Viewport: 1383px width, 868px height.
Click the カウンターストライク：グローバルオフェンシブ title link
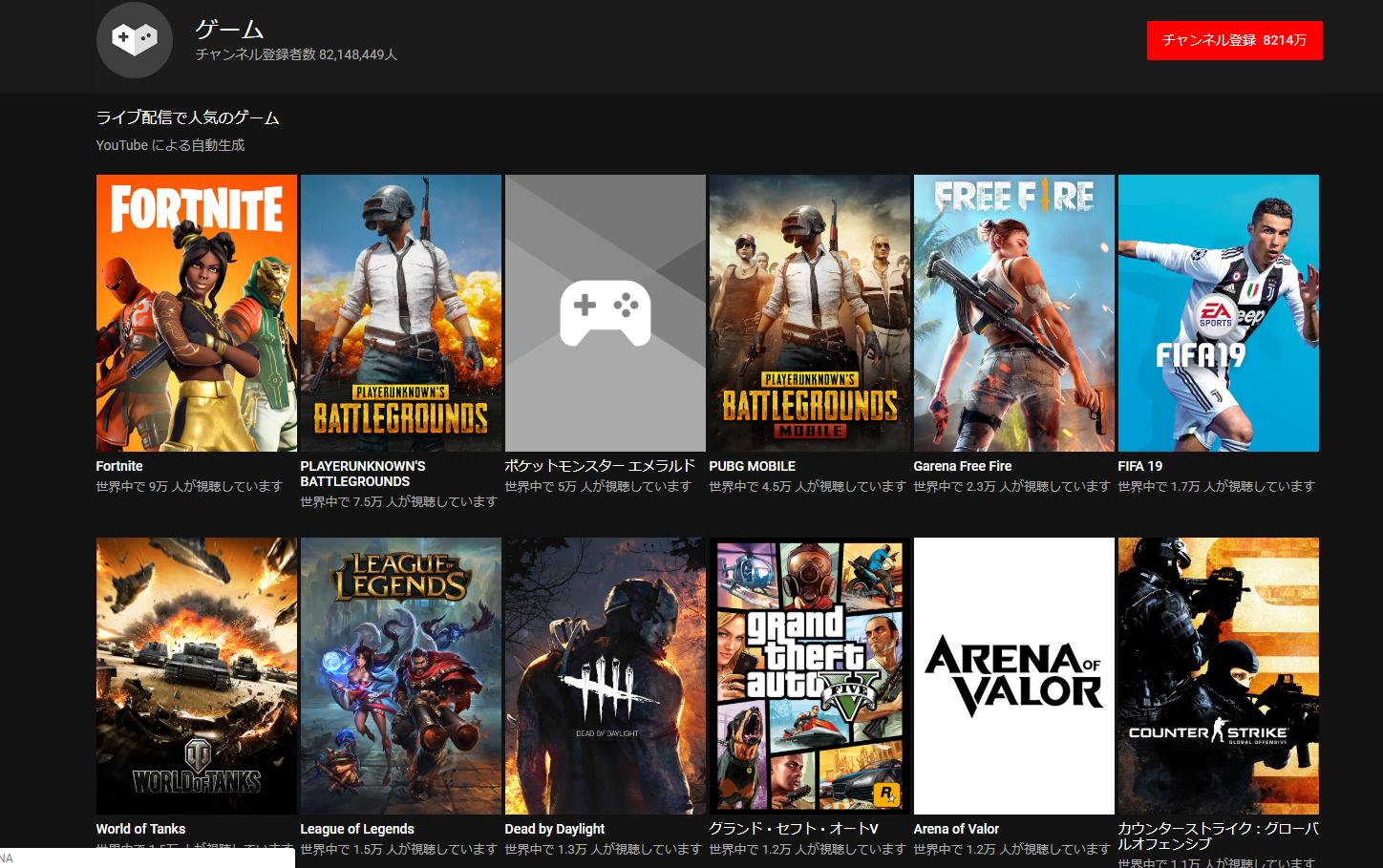tap(1218, 836)
